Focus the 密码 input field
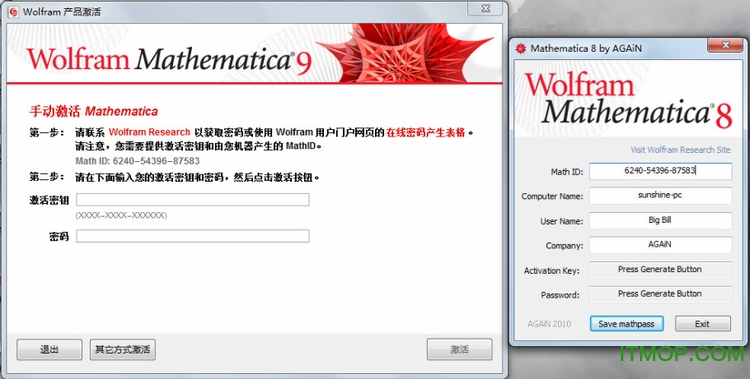This screenshot has width=750, height=379. pyautogui.click(x=193, y=236)
